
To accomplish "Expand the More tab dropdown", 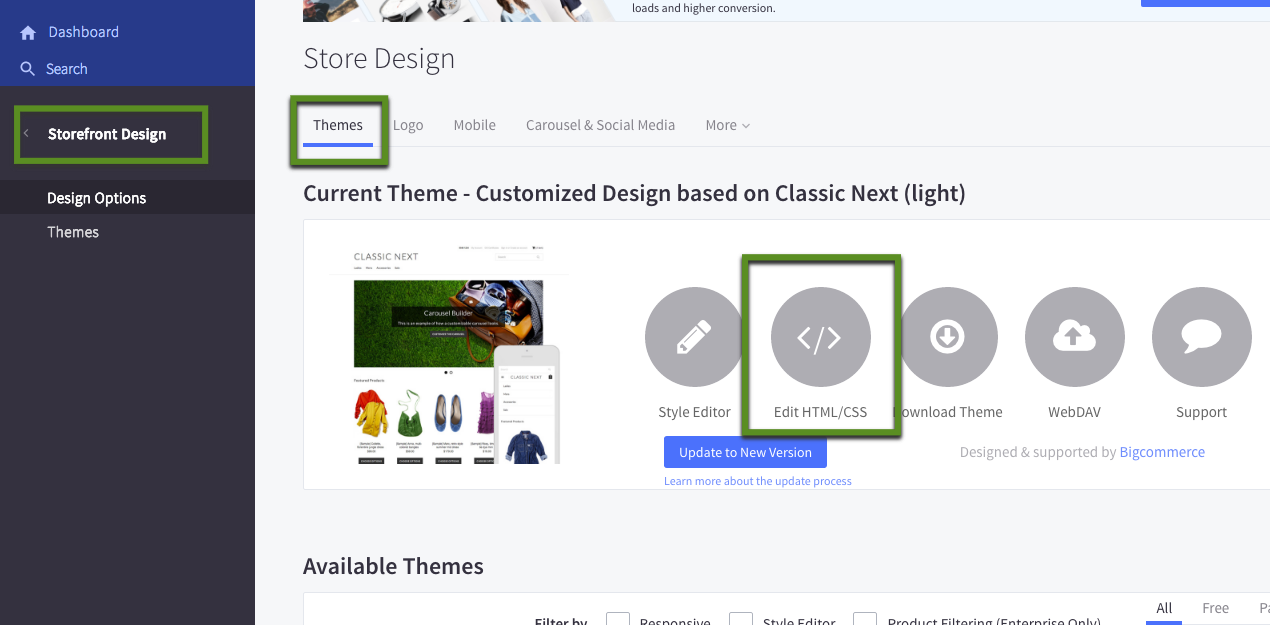I will point(727,125).
